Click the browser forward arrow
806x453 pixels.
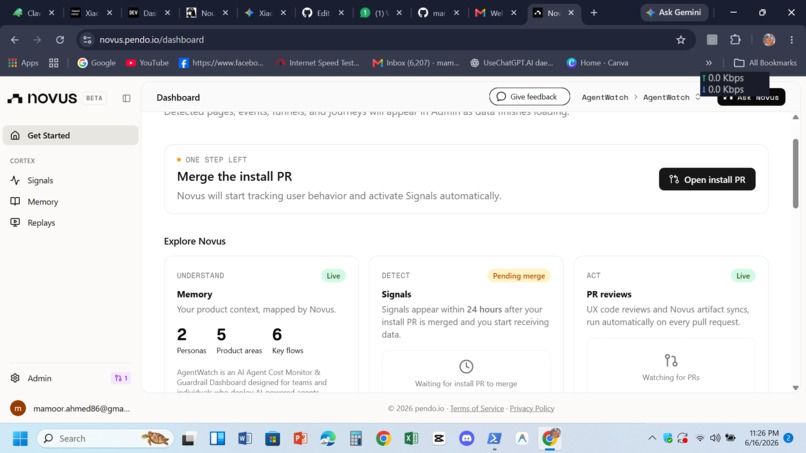pyautogui.click(x=37, y=40)
